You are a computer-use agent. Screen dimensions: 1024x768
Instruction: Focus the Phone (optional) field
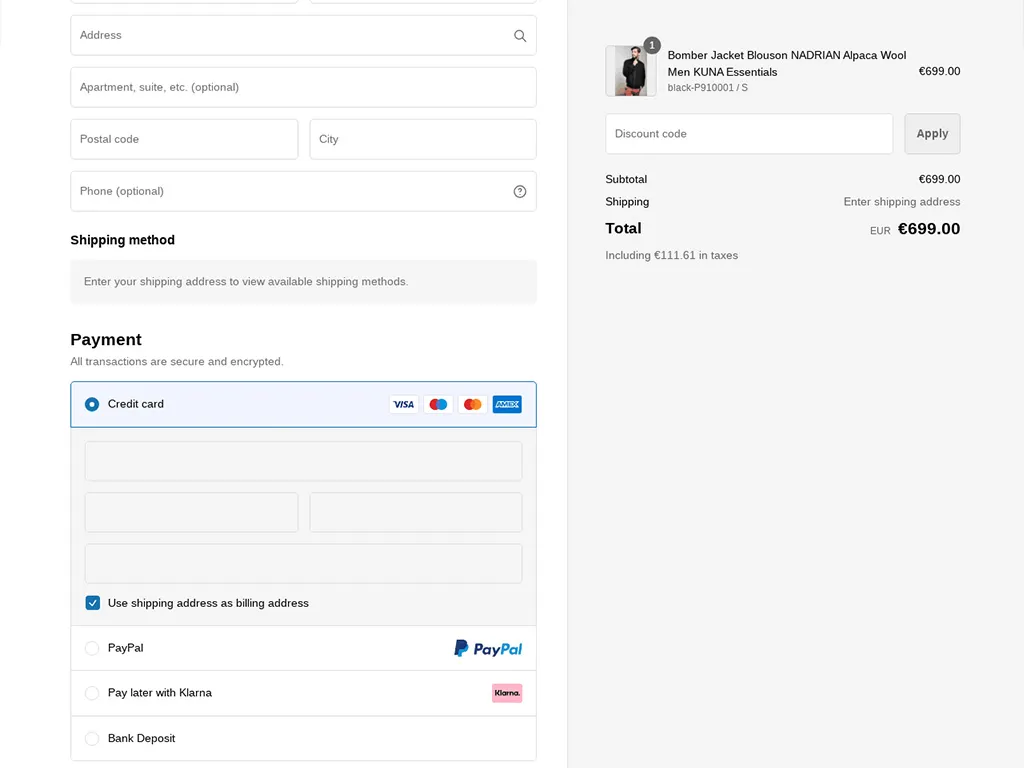[304, 191]
